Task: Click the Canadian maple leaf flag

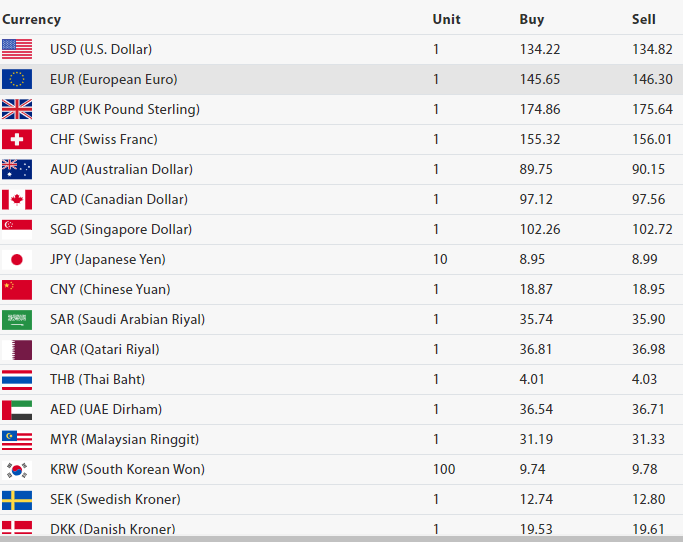Action: [x=17, y=199]
